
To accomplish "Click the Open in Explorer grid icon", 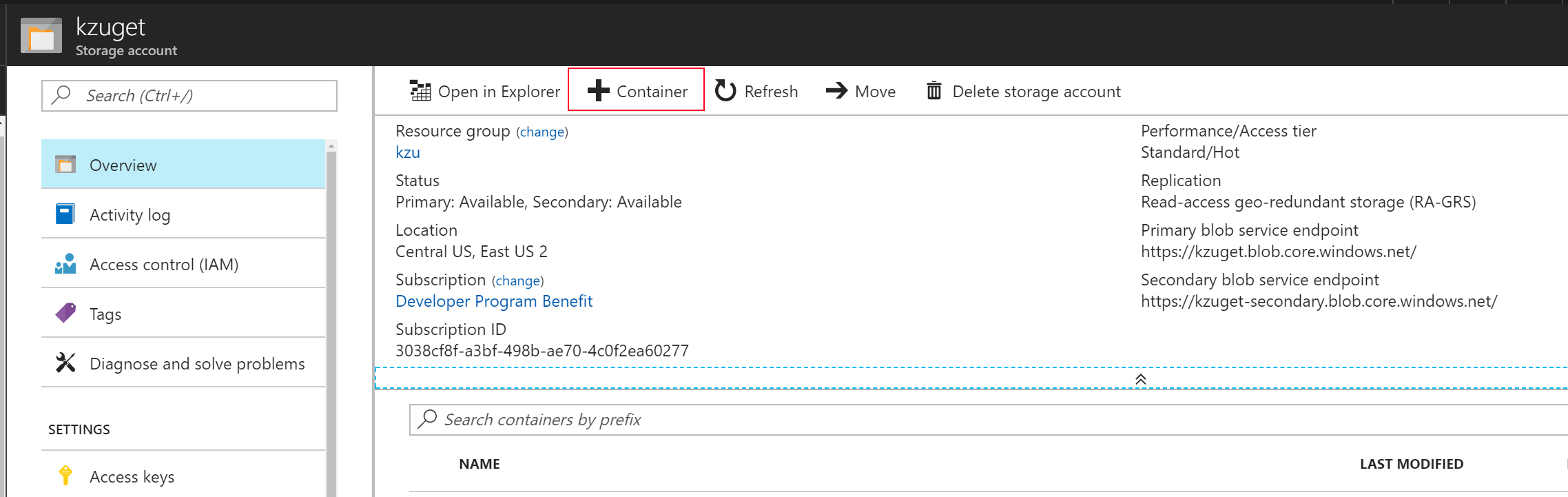I will [x=420, y=90].
